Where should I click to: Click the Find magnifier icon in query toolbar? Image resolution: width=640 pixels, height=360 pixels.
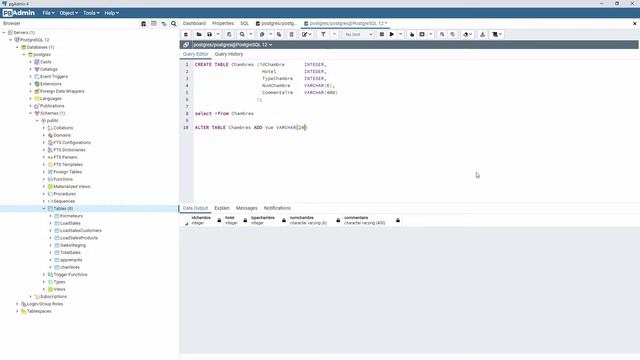[x=242, y=34]
